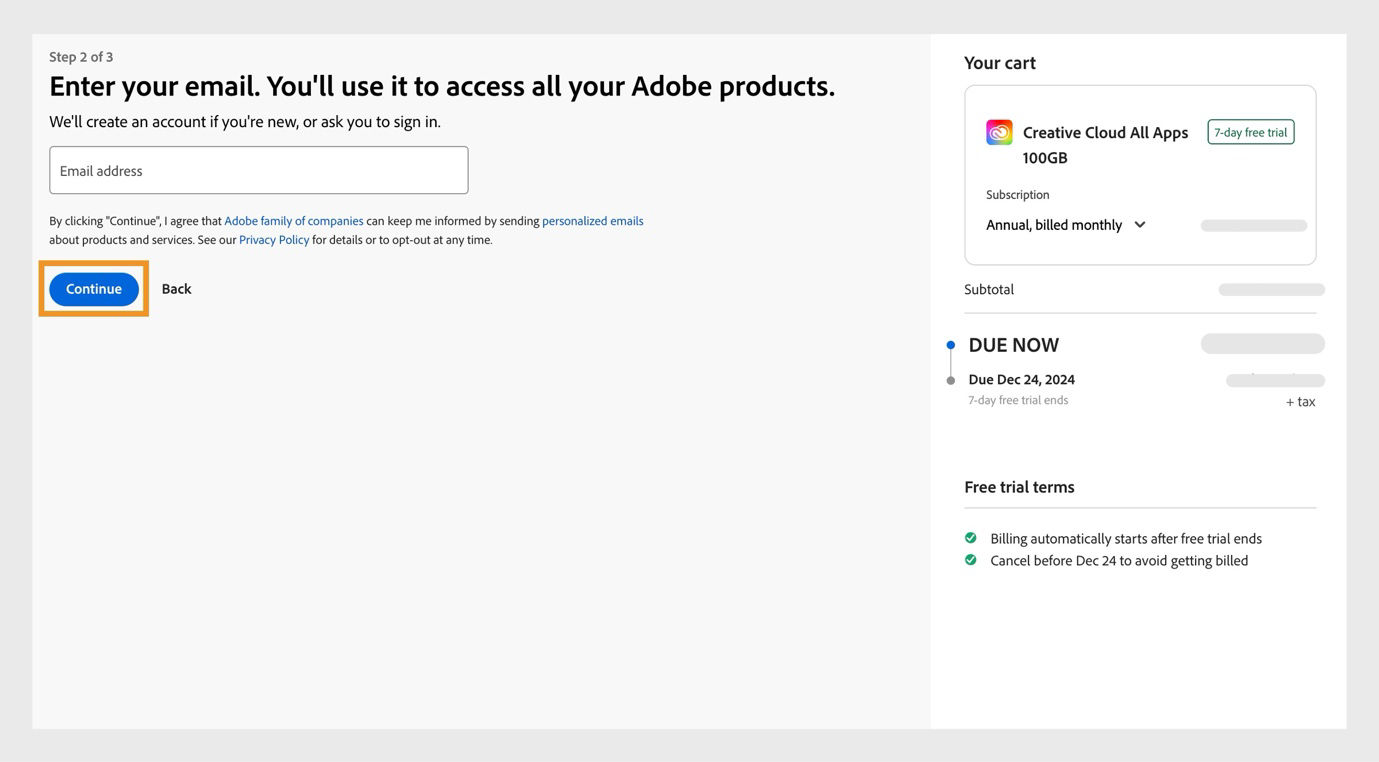
Task: Click the create an account subheading text
Action: tap(245, 122)
